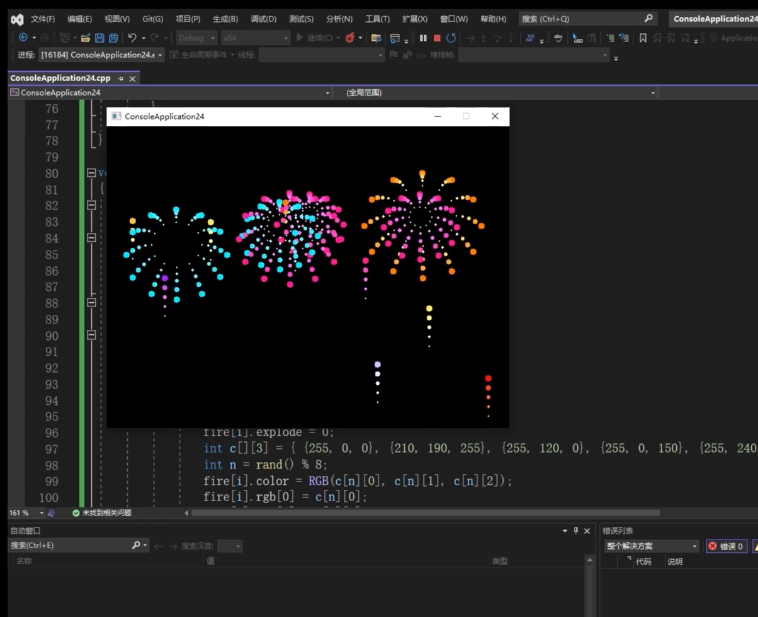This screenshot has height=617, width=758.
Task: Open the 调试(D) Debug menu
Action: 263,19
